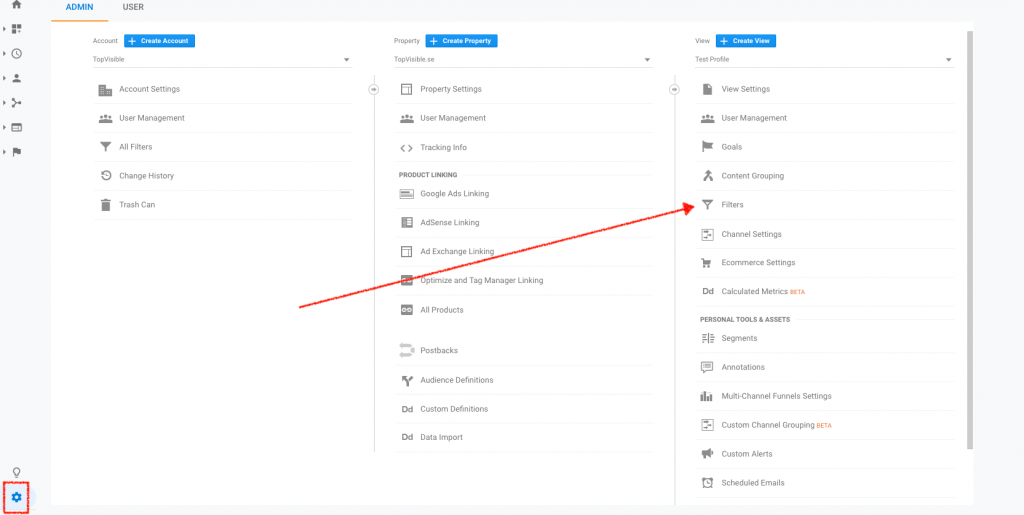
Task: Expand Acquisition sidebar arrow
Action: 4,102
